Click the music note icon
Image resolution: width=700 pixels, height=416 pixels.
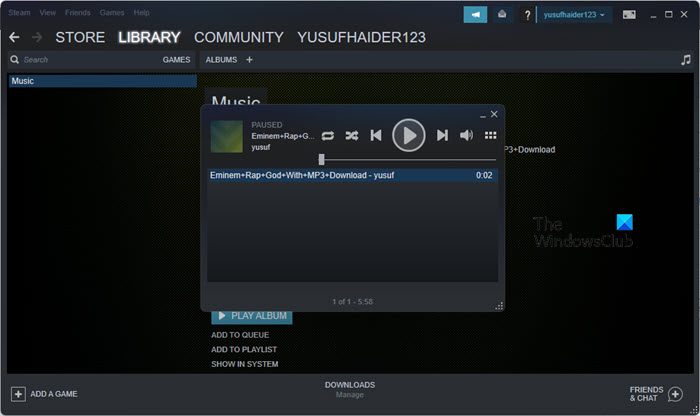click(686, 60)
